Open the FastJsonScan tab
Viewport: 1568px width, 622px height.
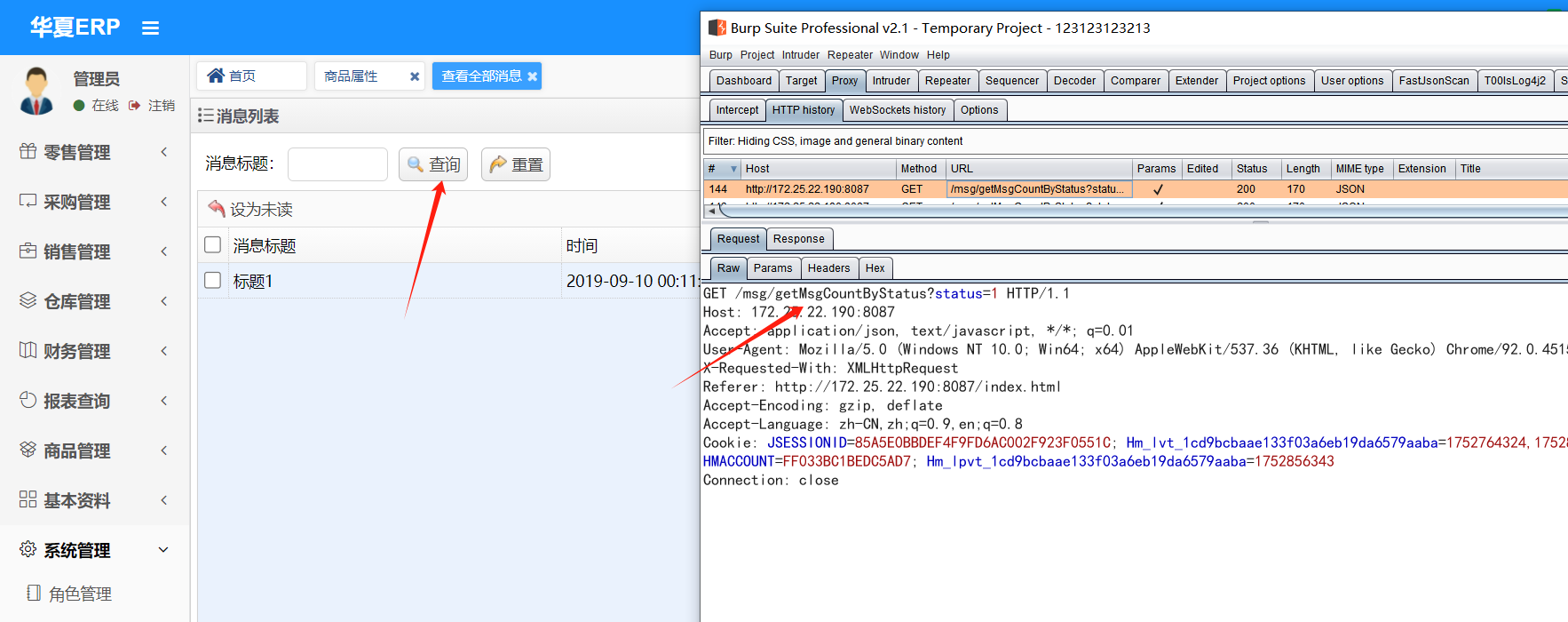click(x=1434, y=81)
